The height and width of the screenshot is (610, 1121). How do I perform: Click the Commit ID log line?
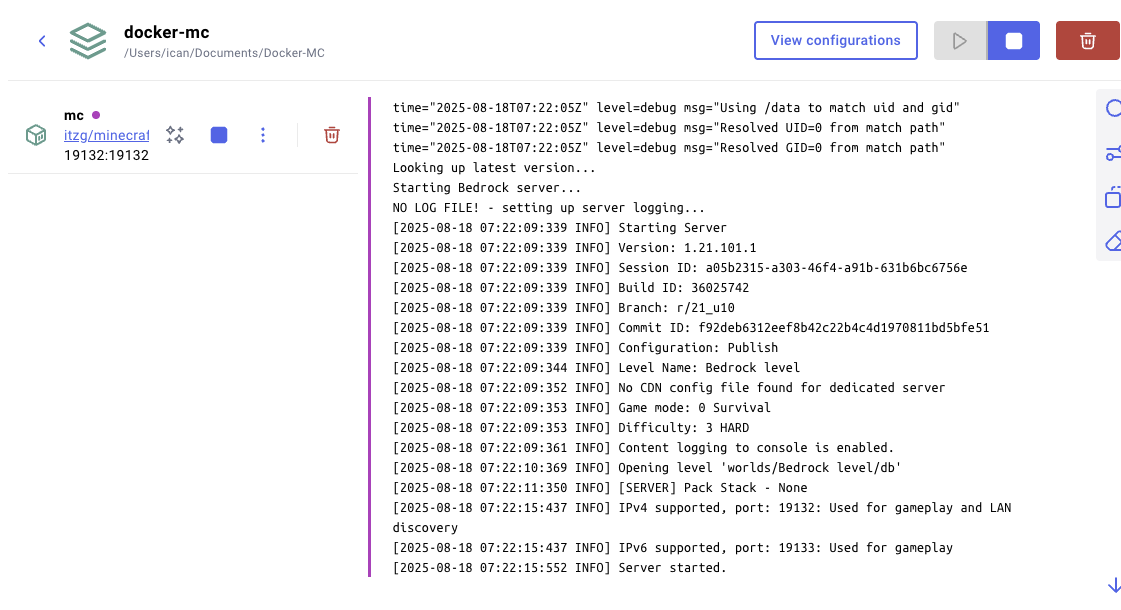[691, 328]
